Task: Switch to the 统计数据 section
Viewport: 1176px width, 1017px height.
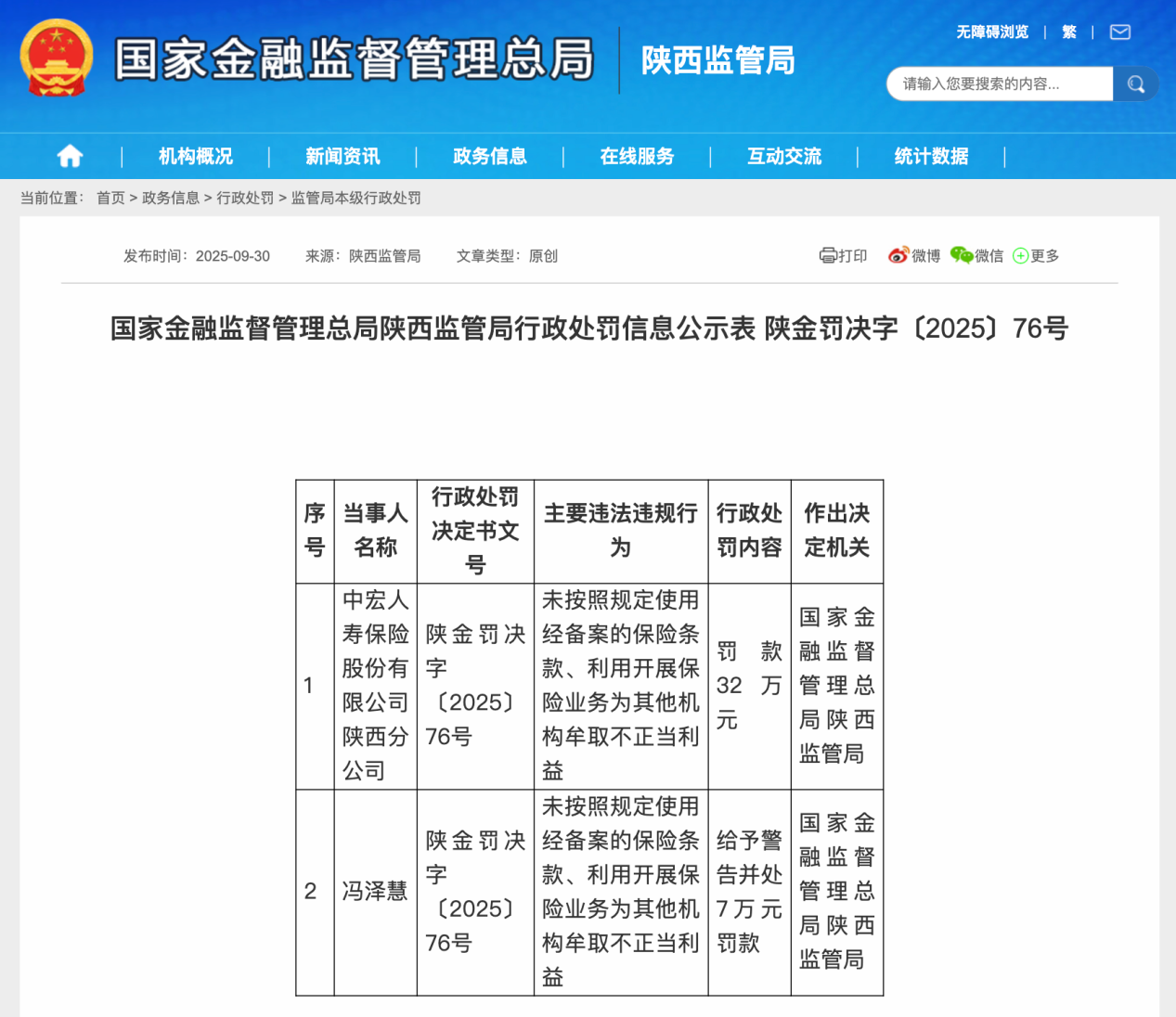Action: click(x=931, y=156)
